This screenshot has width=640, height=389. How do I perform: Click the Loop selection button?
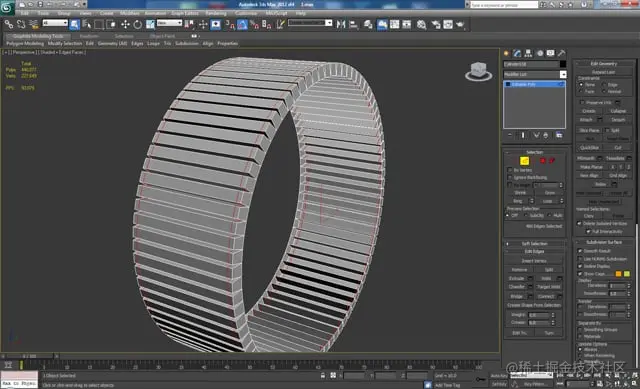pos(547,201)
